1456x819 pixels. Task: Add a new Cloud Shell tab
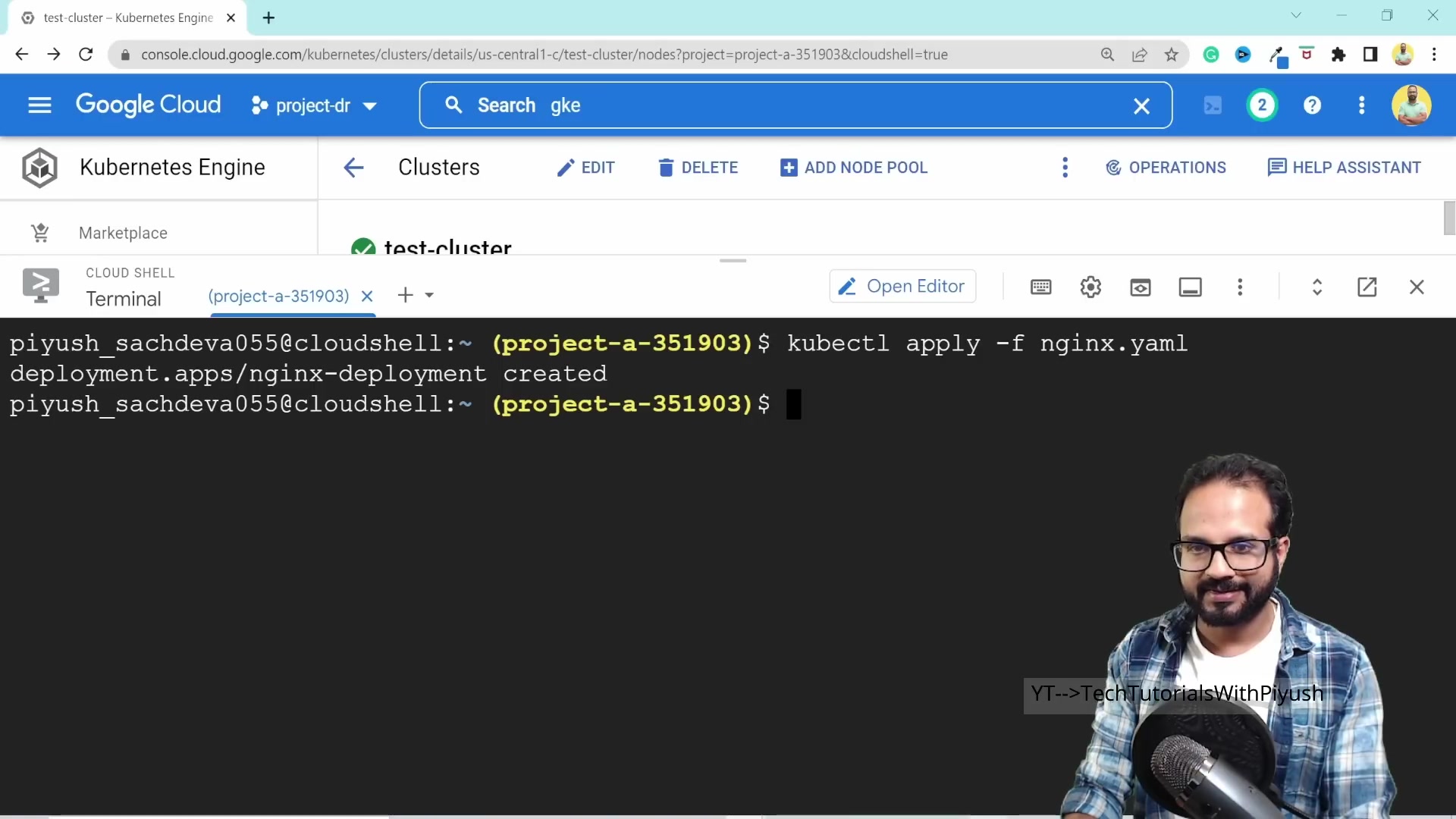[406, 295]
